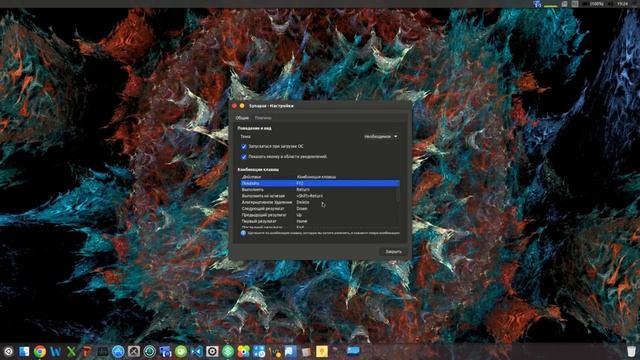The height and width of the screenshot is (360, 640).
Task: Open the blue tiles grid icon in dock
Action: point(259,351)
